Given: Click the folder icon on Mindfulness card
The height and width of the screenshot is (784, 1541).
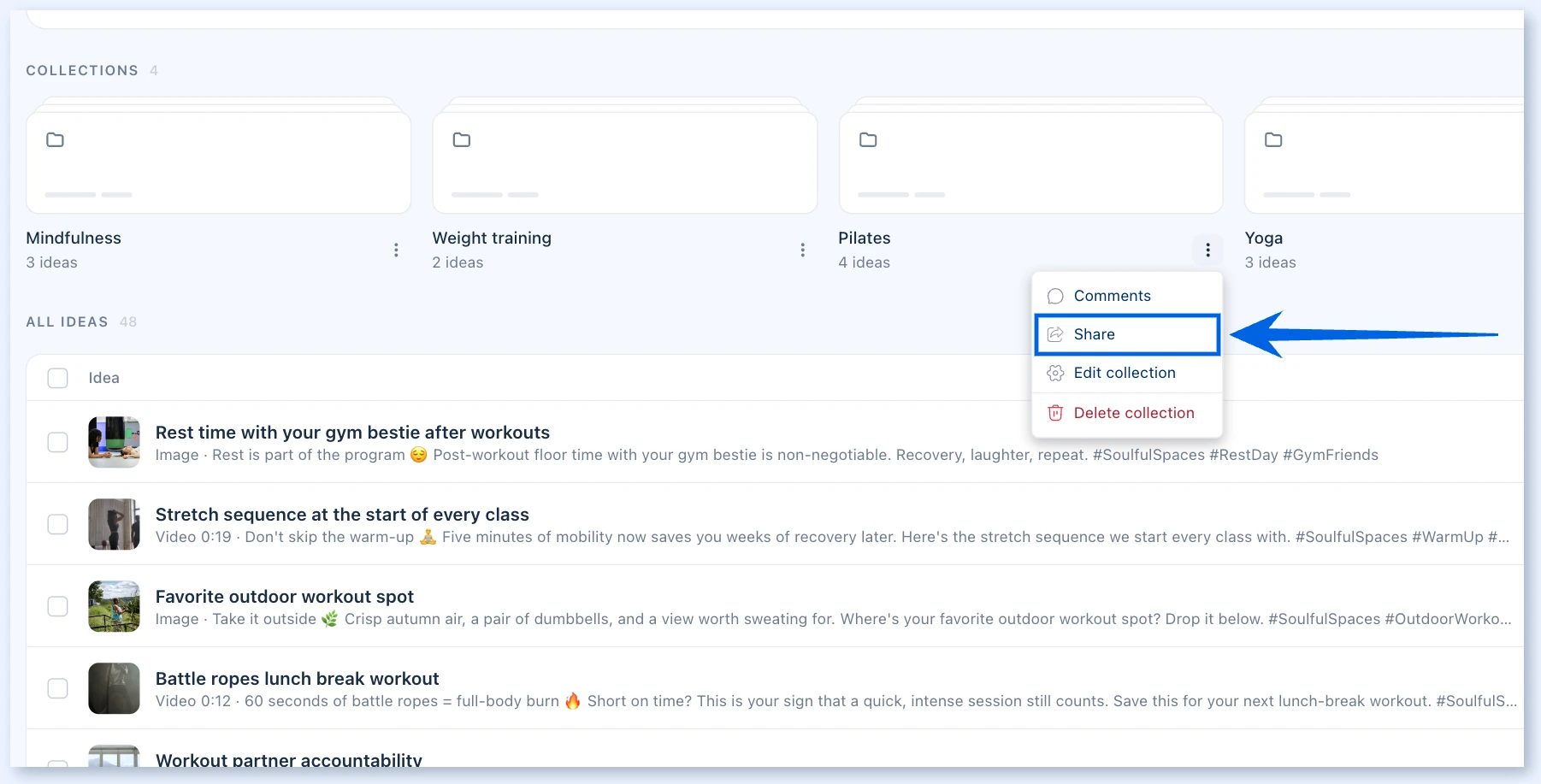Looking at the screenshot, I should click(x=55, y=139).
